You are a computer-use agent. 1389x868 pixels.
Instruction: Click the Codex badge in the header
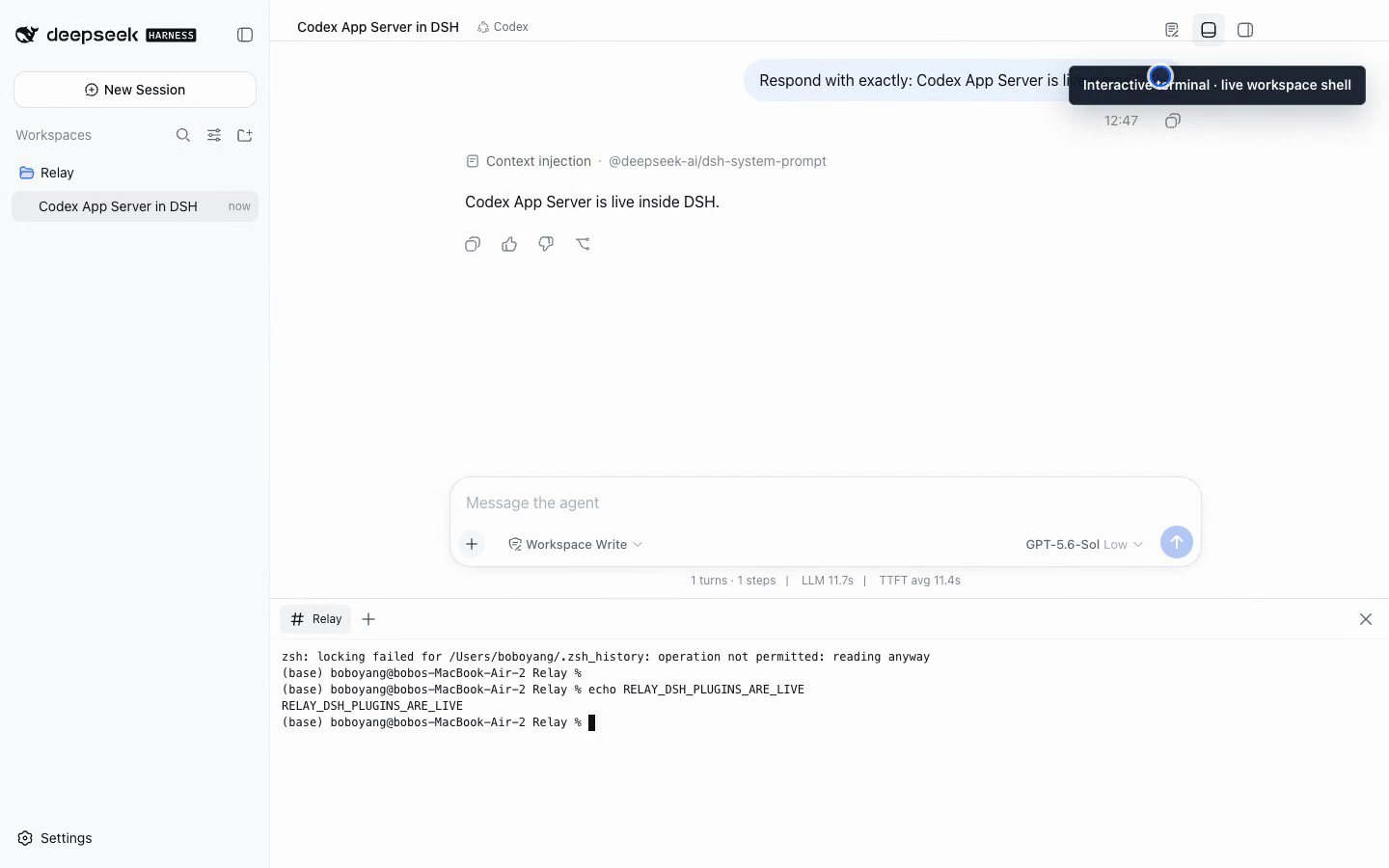pyautogui.click(x=503, y=27)
